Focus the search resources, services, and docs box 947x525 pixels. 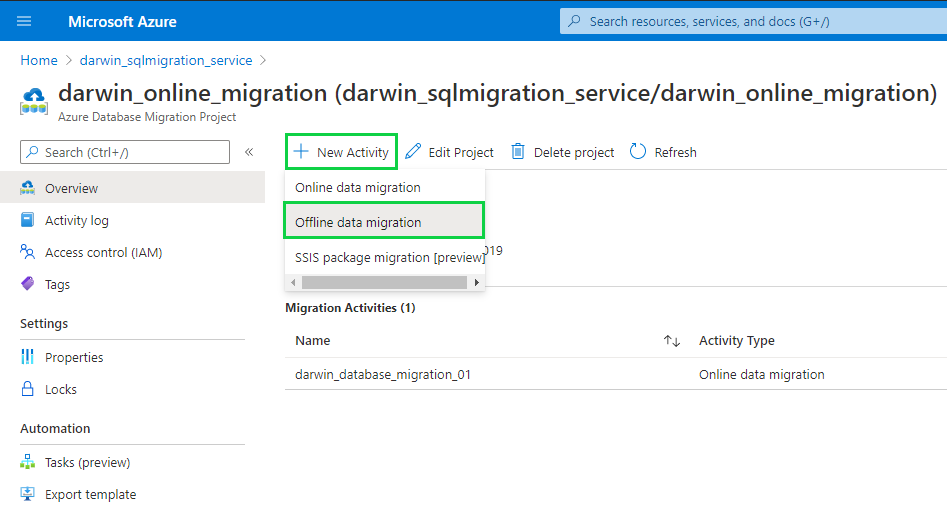click(753, 21)
